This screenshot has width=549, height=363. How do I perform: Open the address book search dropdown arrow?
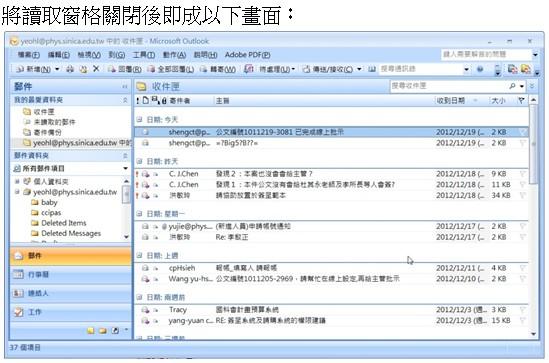coord(466,69)
